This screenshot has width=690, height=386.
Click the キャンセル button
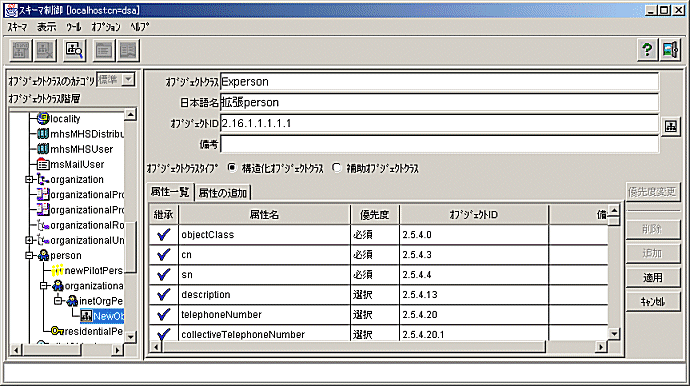click(x=652, y=301)
